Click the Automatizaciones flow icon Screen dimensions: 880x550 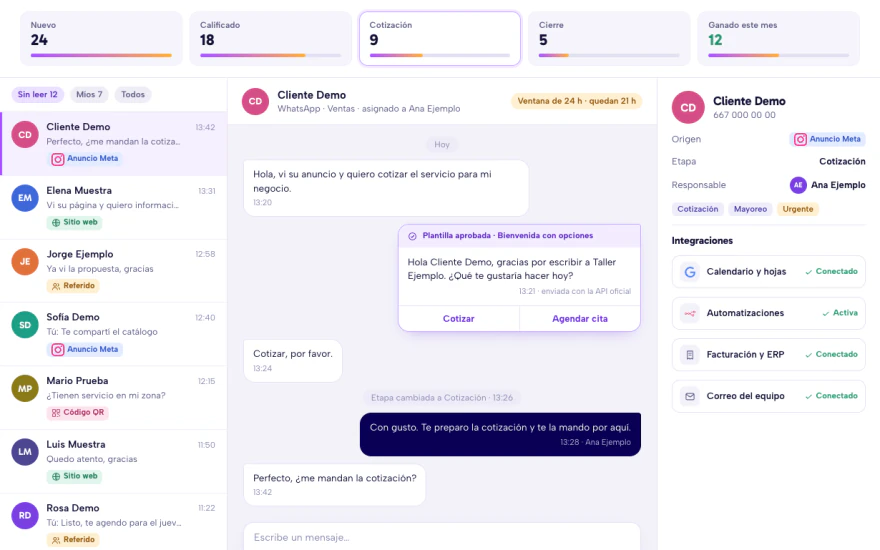coord(690,313)
